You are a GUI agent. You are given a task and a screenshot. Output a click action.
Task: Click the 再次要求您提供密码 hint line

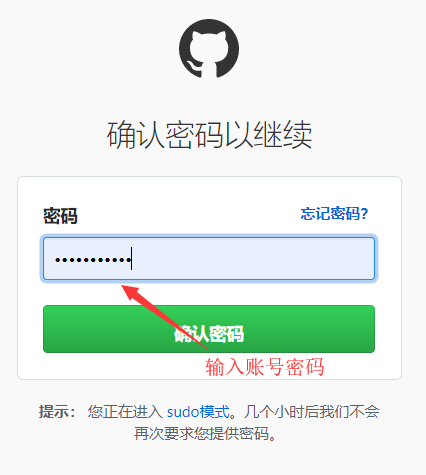(x=205, y=433)
